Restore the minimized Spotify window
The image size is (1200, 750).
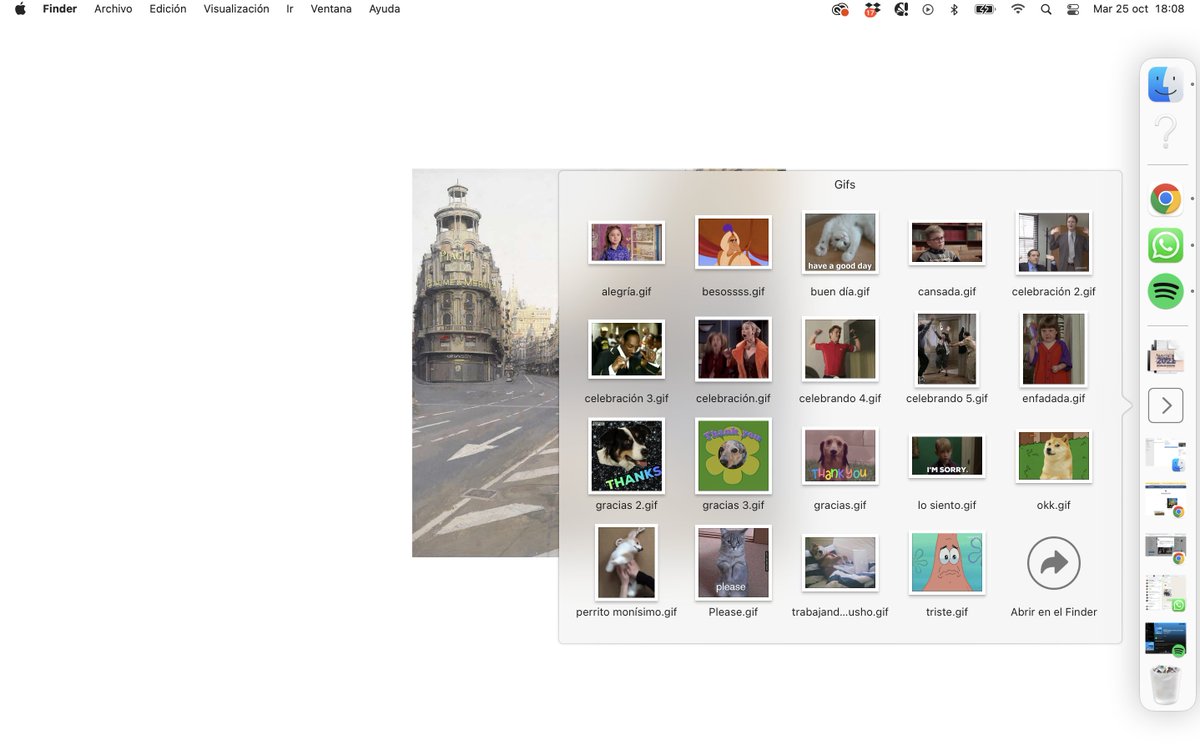(x=1166, y=640)
